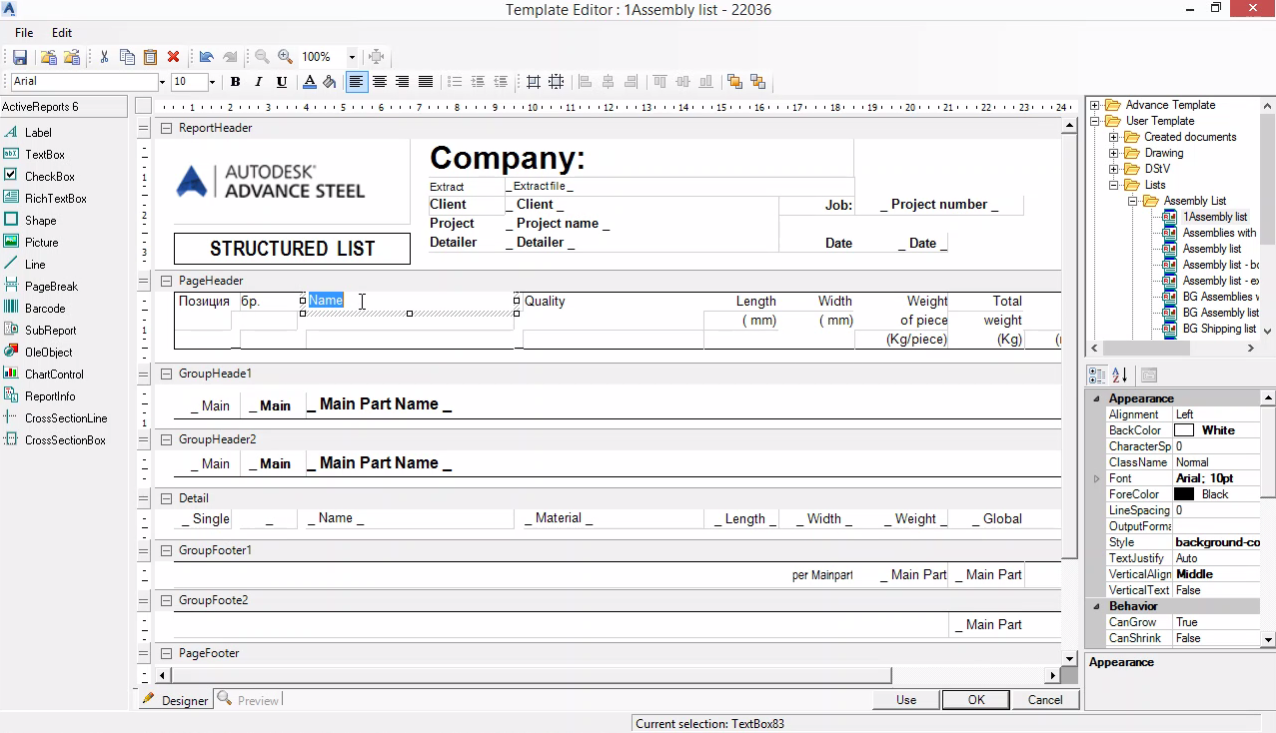Toggle Bold formatting
The width and height of the screenshot is (1276, 733).
235,82
